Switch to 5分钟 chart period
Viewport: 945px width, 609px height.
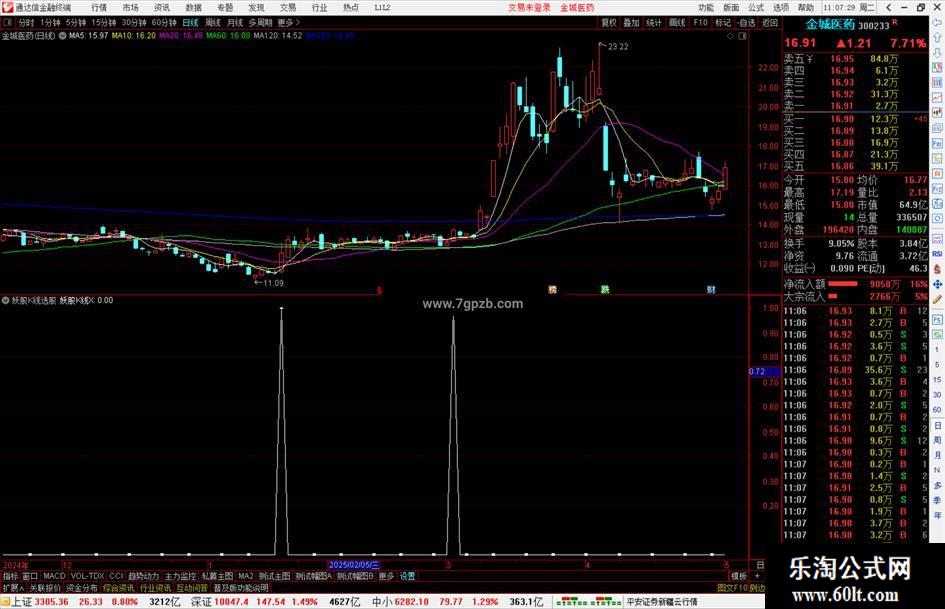(76, 23)
